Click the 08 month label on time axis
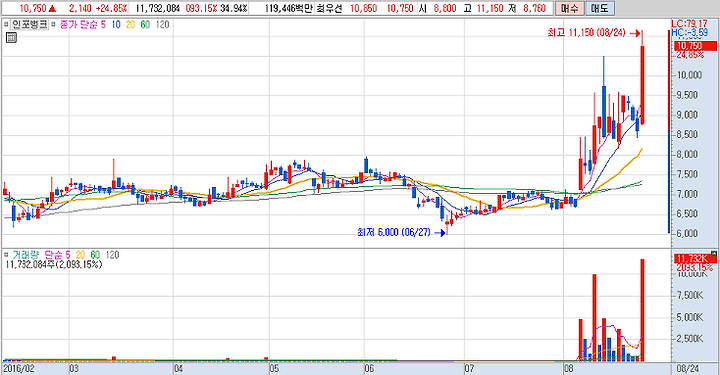The height and width of the screenshot is (375, 720). (x=568, y=369)
